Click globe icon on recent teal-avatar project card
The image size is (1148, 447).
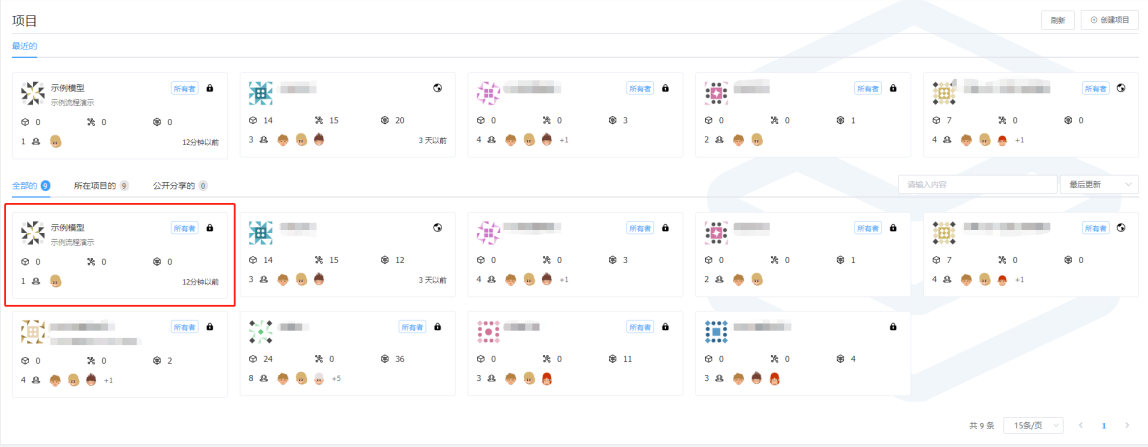438,88
